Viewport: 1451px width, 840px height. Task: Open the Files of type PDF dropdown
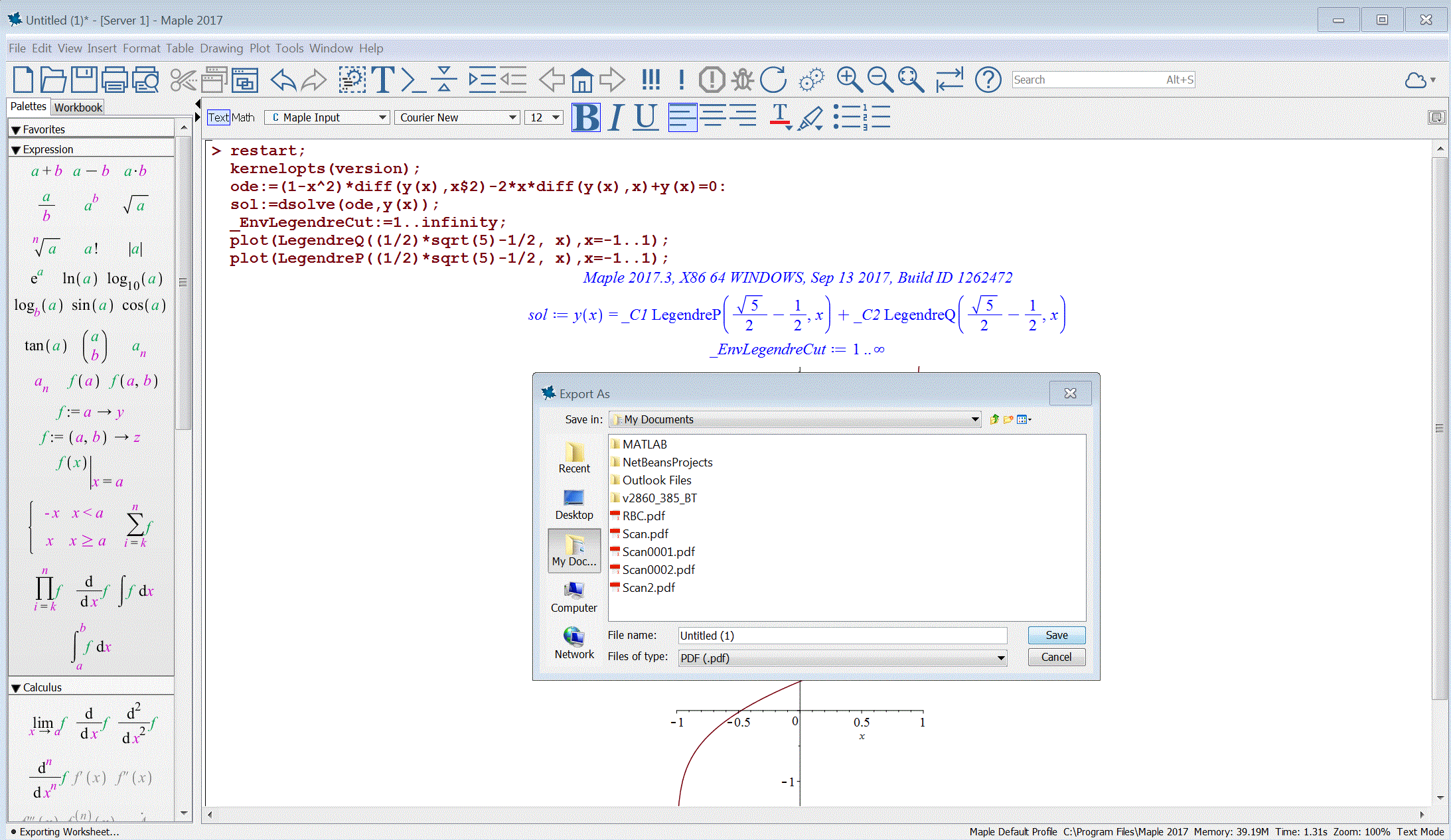pyautogui.click(x=842, y=658)
